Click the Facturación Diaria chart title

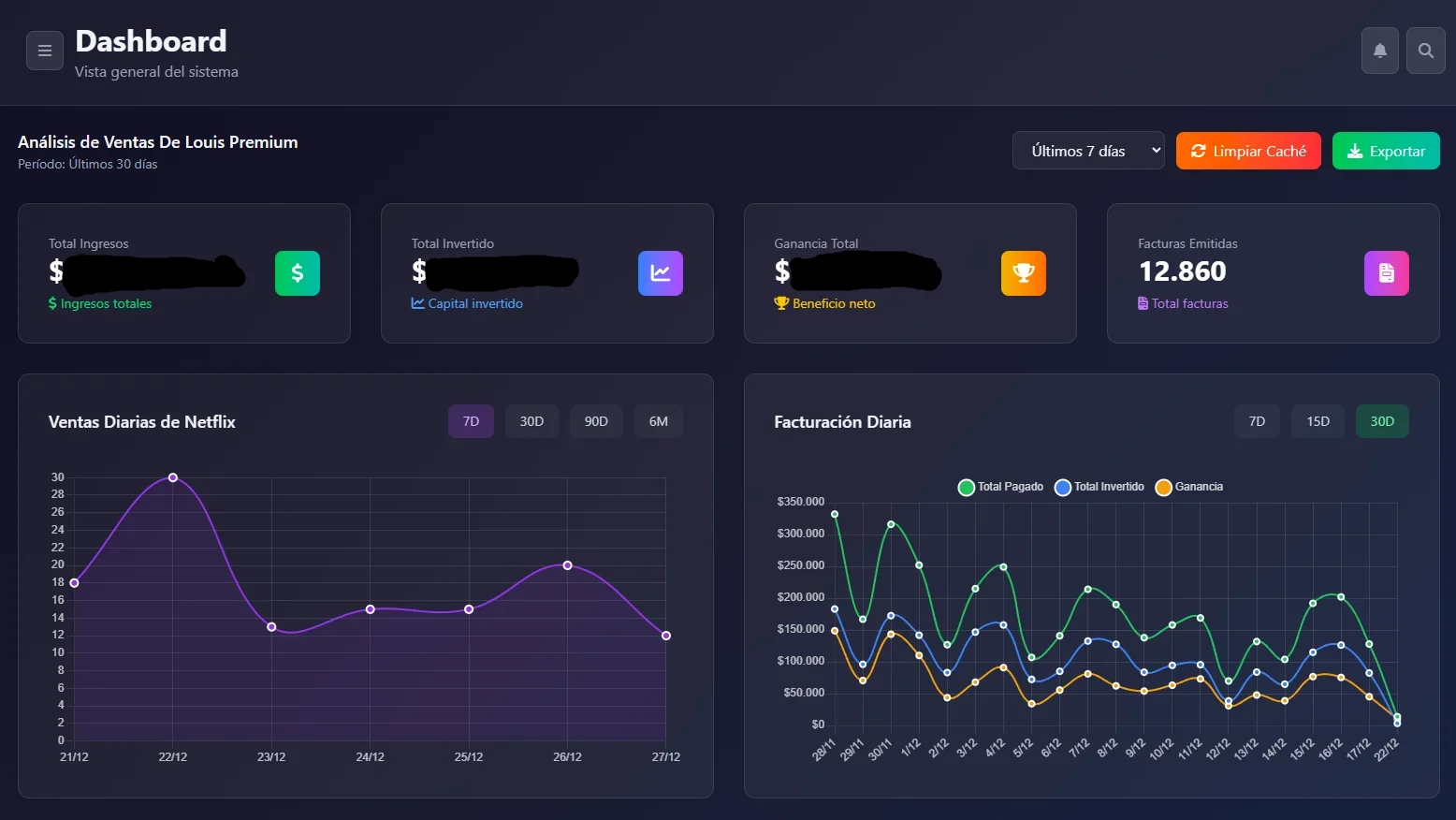(842, 422)
